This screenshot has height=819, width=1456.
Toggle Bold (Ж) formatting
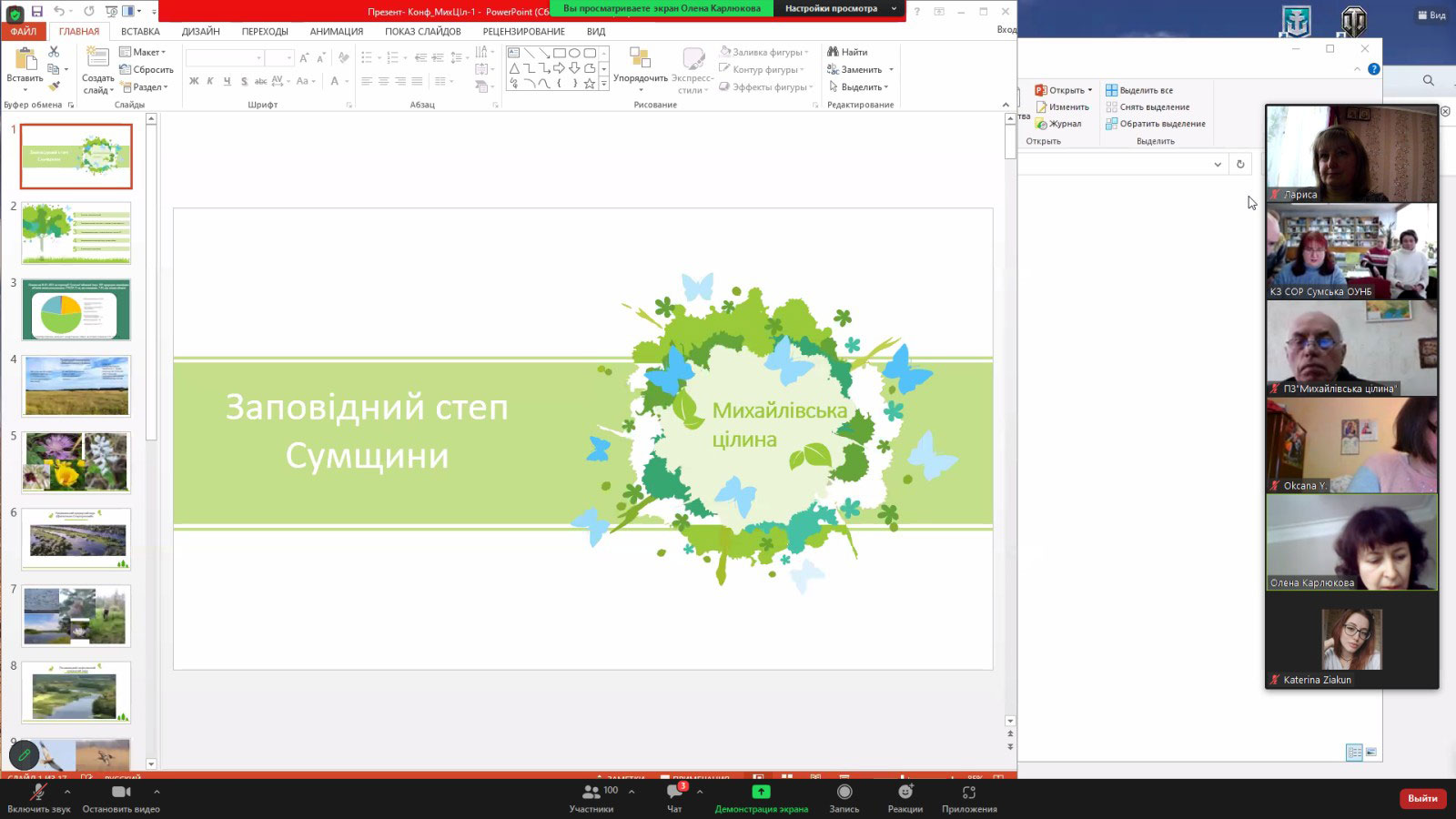click(194, 81)
